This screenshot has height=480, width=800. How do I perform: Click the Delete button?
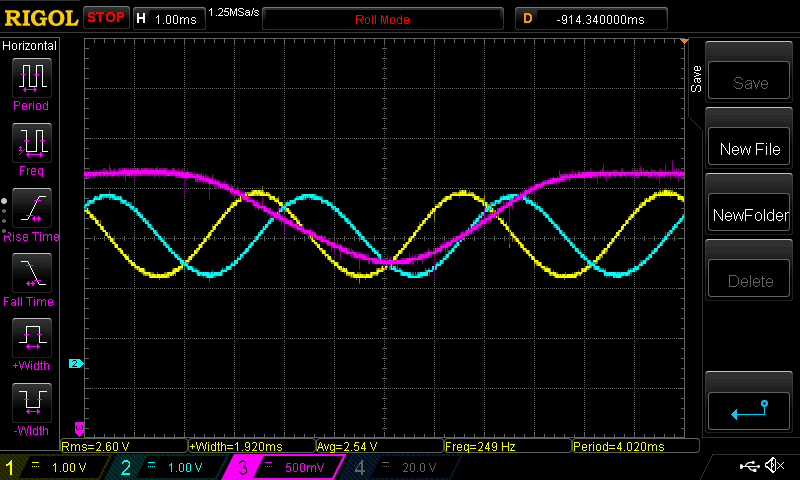point(749,279)
